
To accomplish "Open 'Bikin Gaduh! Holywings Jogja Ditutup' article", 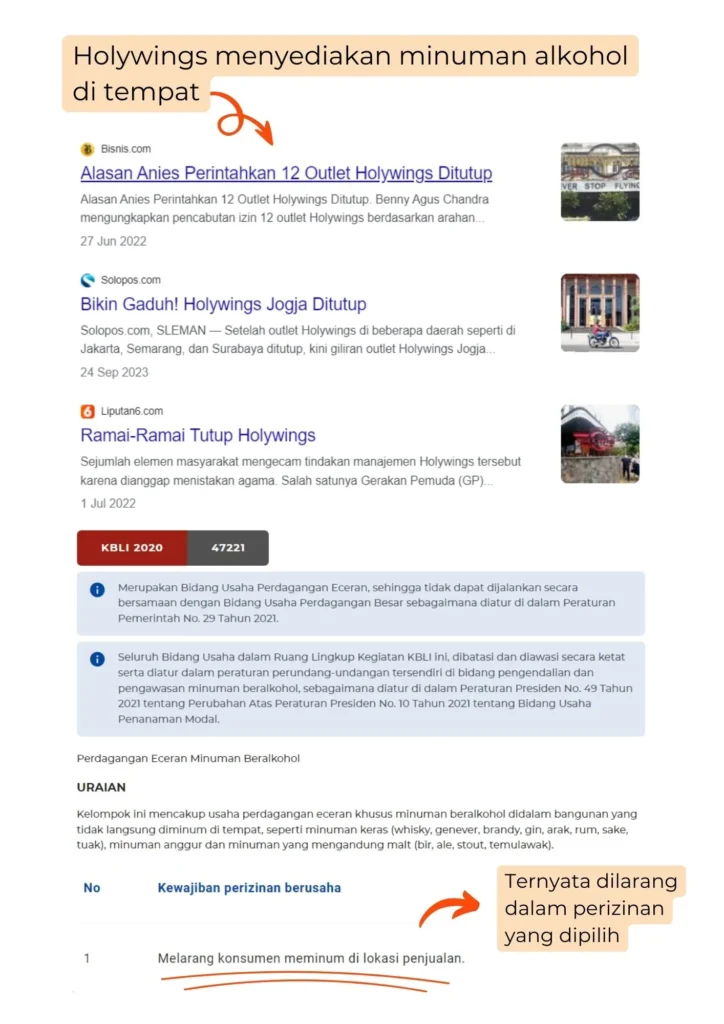I will tap(223, 304).
